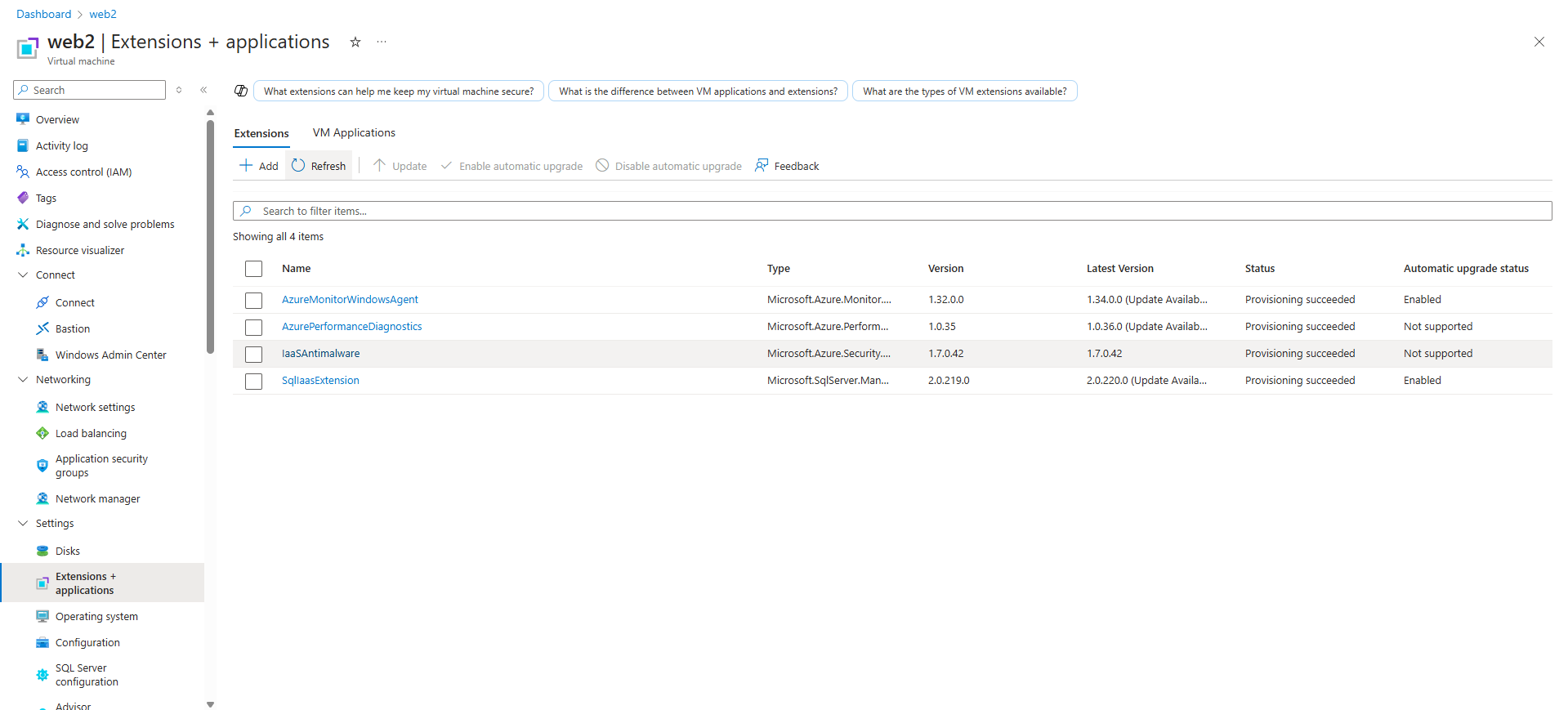Image resolution: width=1568 pixels, height=710 pixels.
Task: Open the SqlIaasExtension extension link
Action: tap(320, 381)
